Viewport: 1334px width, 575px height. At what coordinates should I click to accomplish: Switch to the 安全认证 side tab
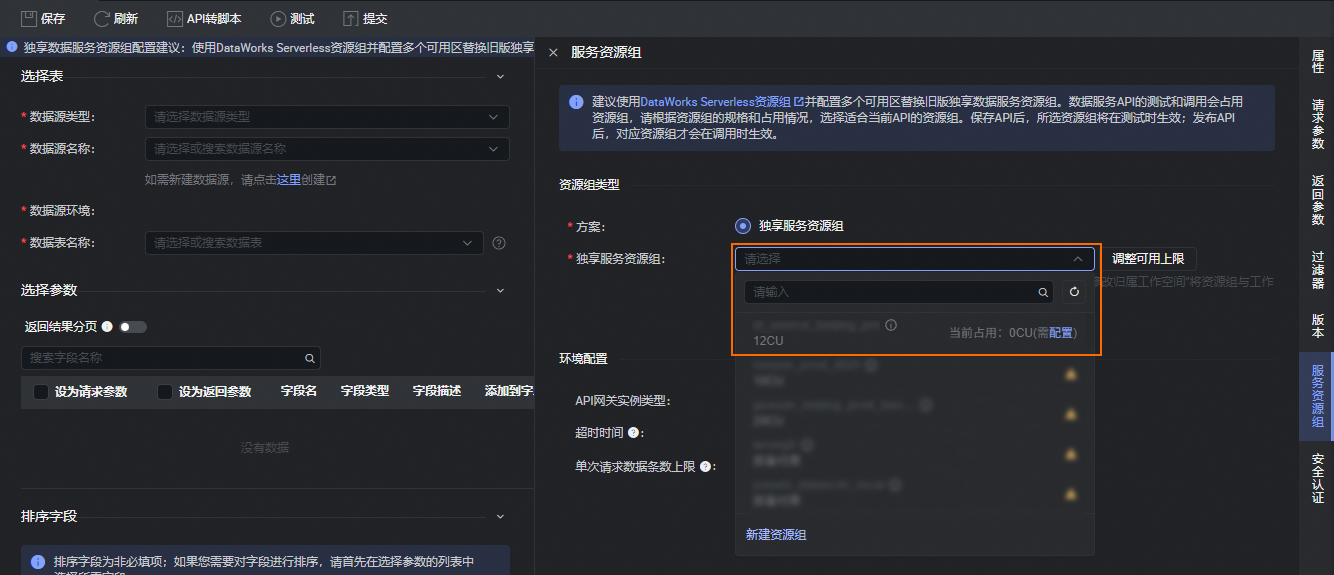[1317, 478]
